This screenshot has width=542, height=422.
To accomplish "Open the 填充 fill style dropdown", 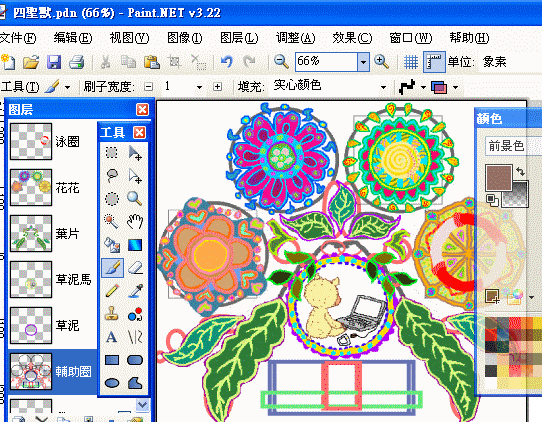I will 383,87.
